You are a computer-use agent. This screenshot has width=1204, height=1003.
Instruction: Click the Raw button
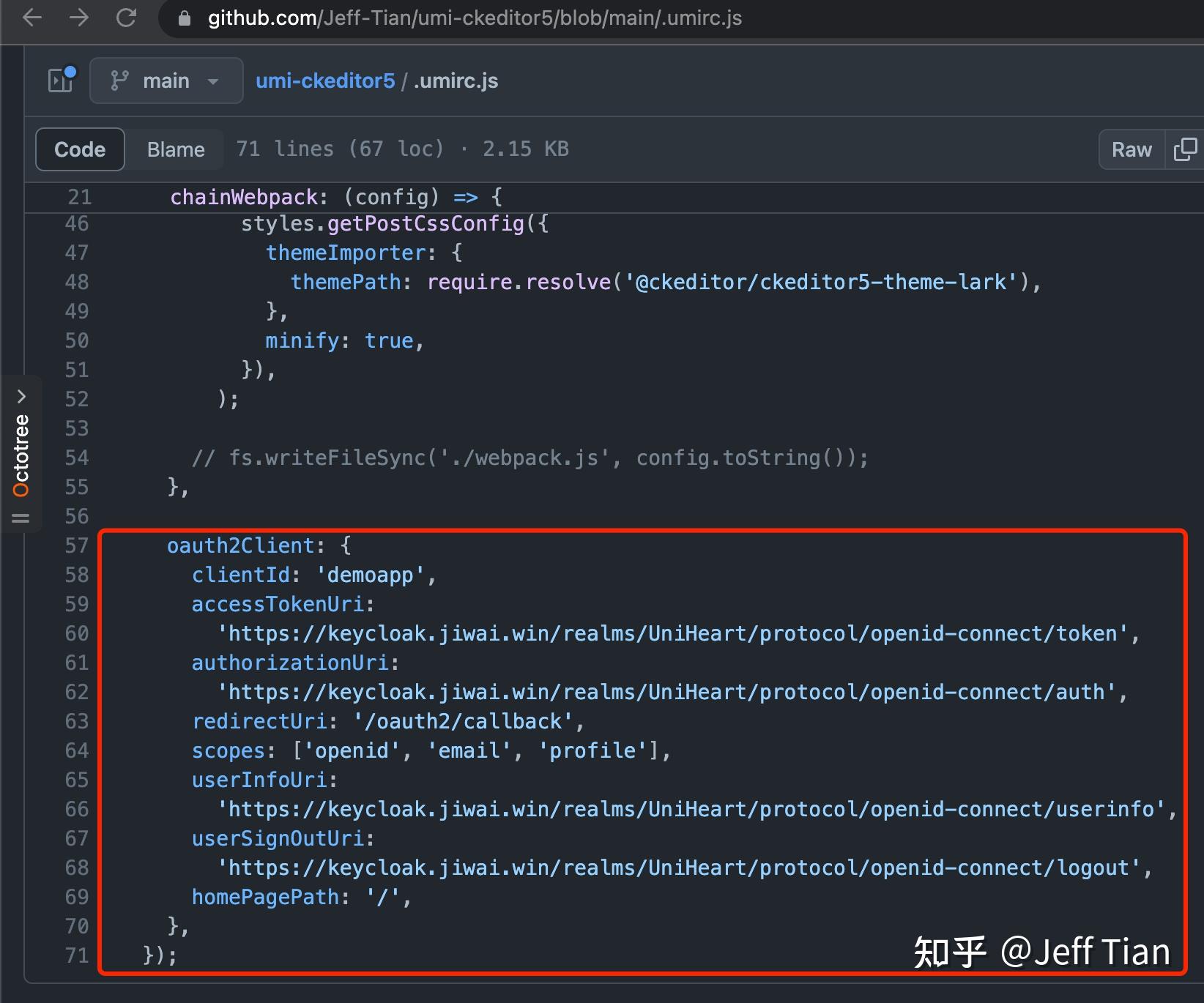coord(1131,149)
